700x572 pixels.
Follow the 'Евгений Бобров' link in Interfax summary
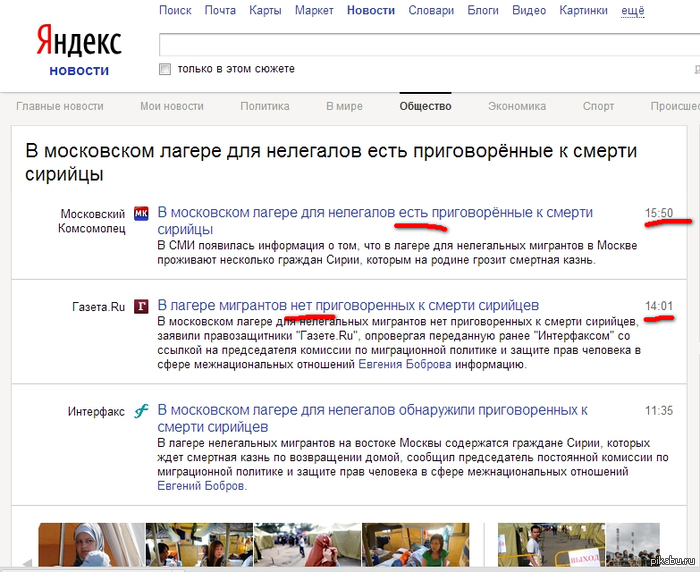point(201,486)
